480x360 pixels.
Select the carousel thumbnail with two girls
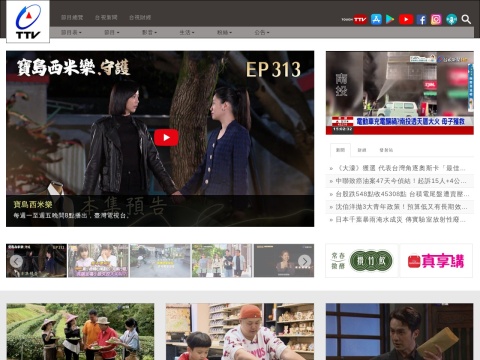pos(98,261)
